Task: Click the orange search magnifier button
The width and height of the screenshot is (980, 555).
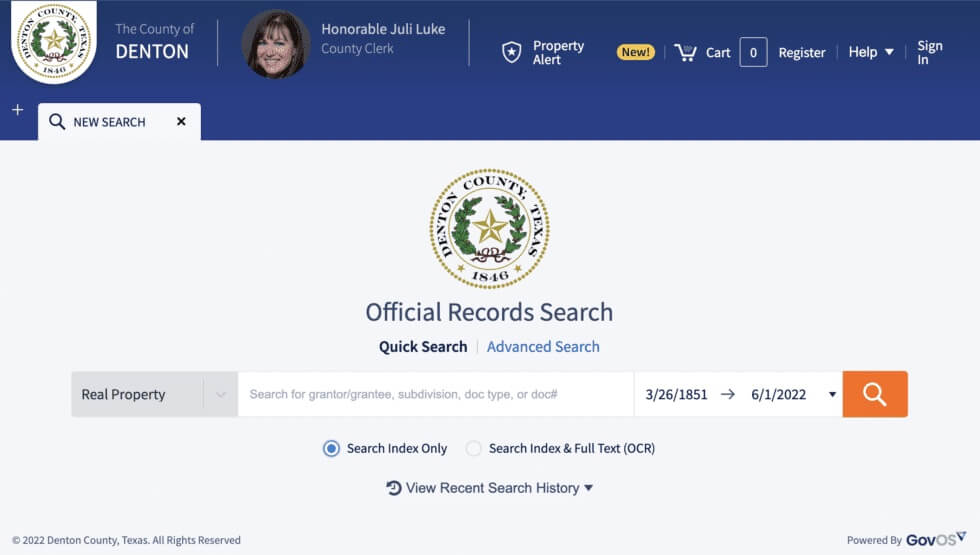Action: (875, 394)
